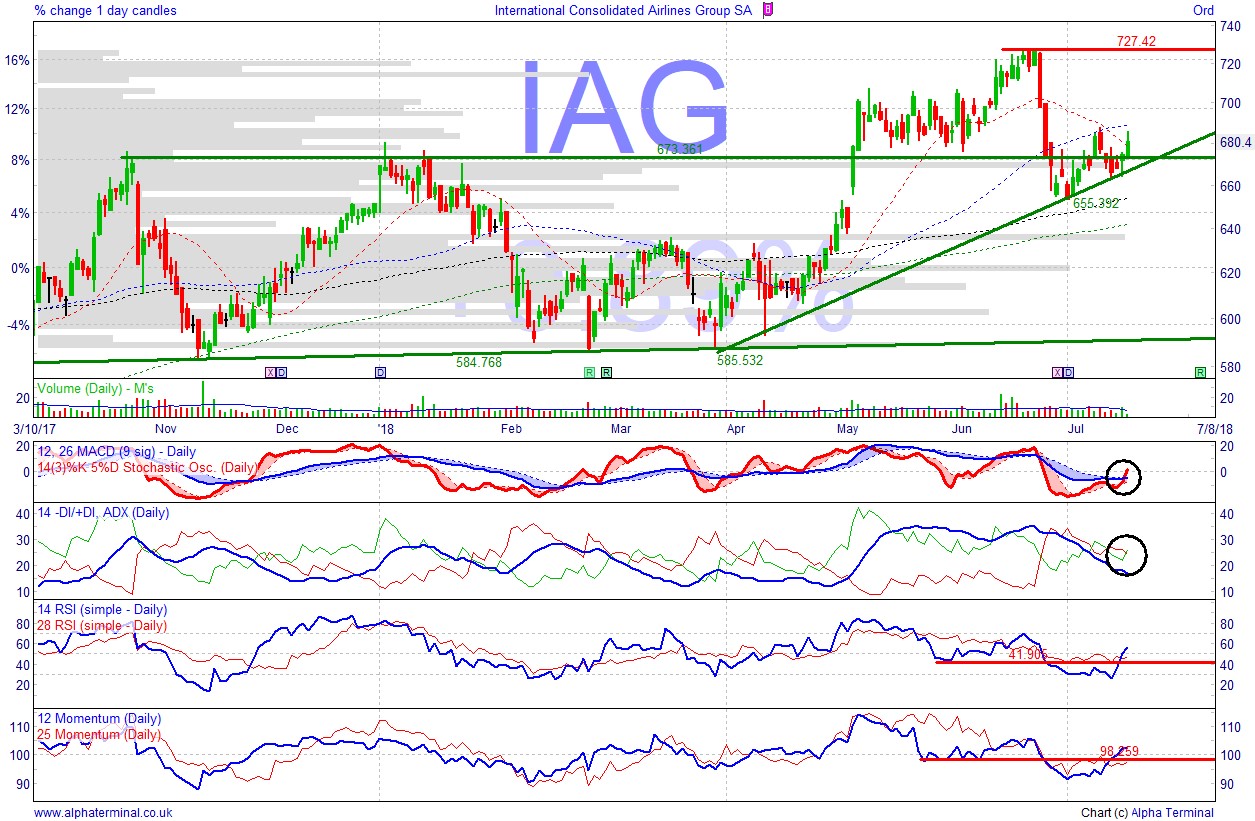Click the '12, 26 MACD (9 sig) - Daily' label
The width and height of the screenshot is (1255, 821).
click(116, 454)
